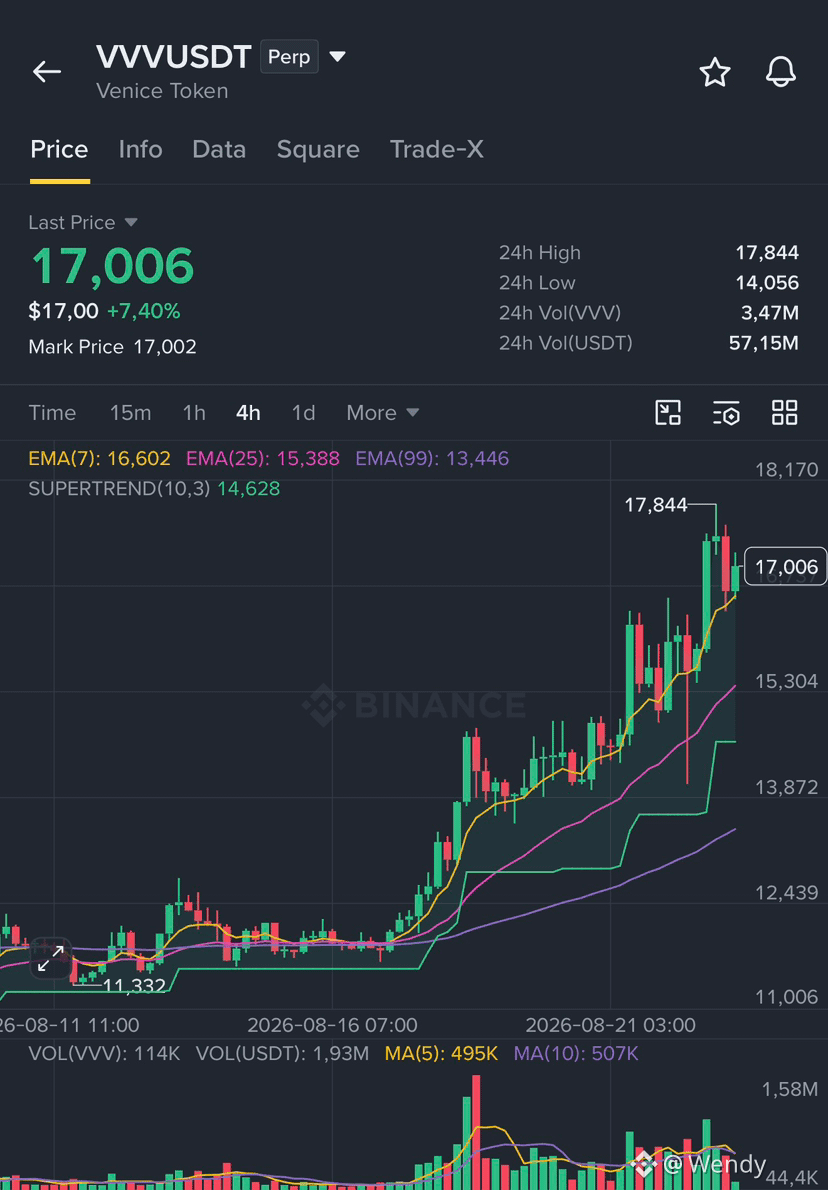This screenshot has height=1190, width=828.
Task: Select the 15m interval
Action: [x=131, y=413]
